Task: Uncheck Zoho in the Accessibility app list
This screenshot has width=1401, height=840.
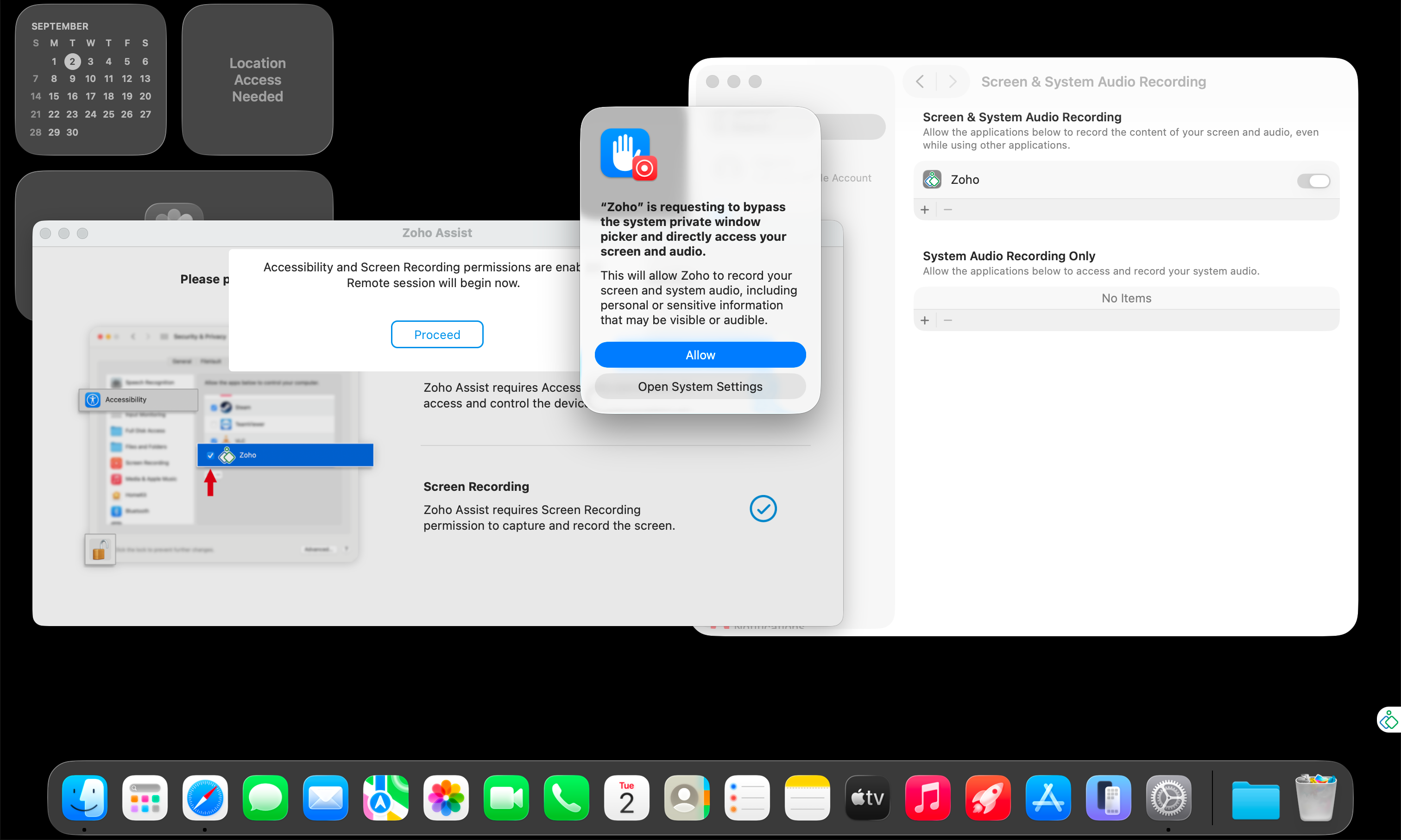Action: click(x=210, y=455)
